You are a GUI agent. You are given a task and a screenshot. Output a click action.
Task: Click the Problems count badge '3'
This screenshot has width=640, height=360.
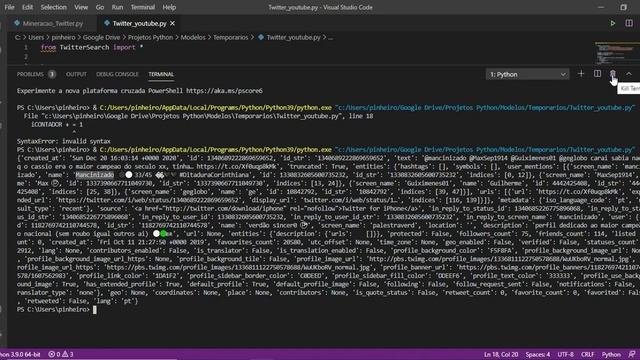(52, 74)
